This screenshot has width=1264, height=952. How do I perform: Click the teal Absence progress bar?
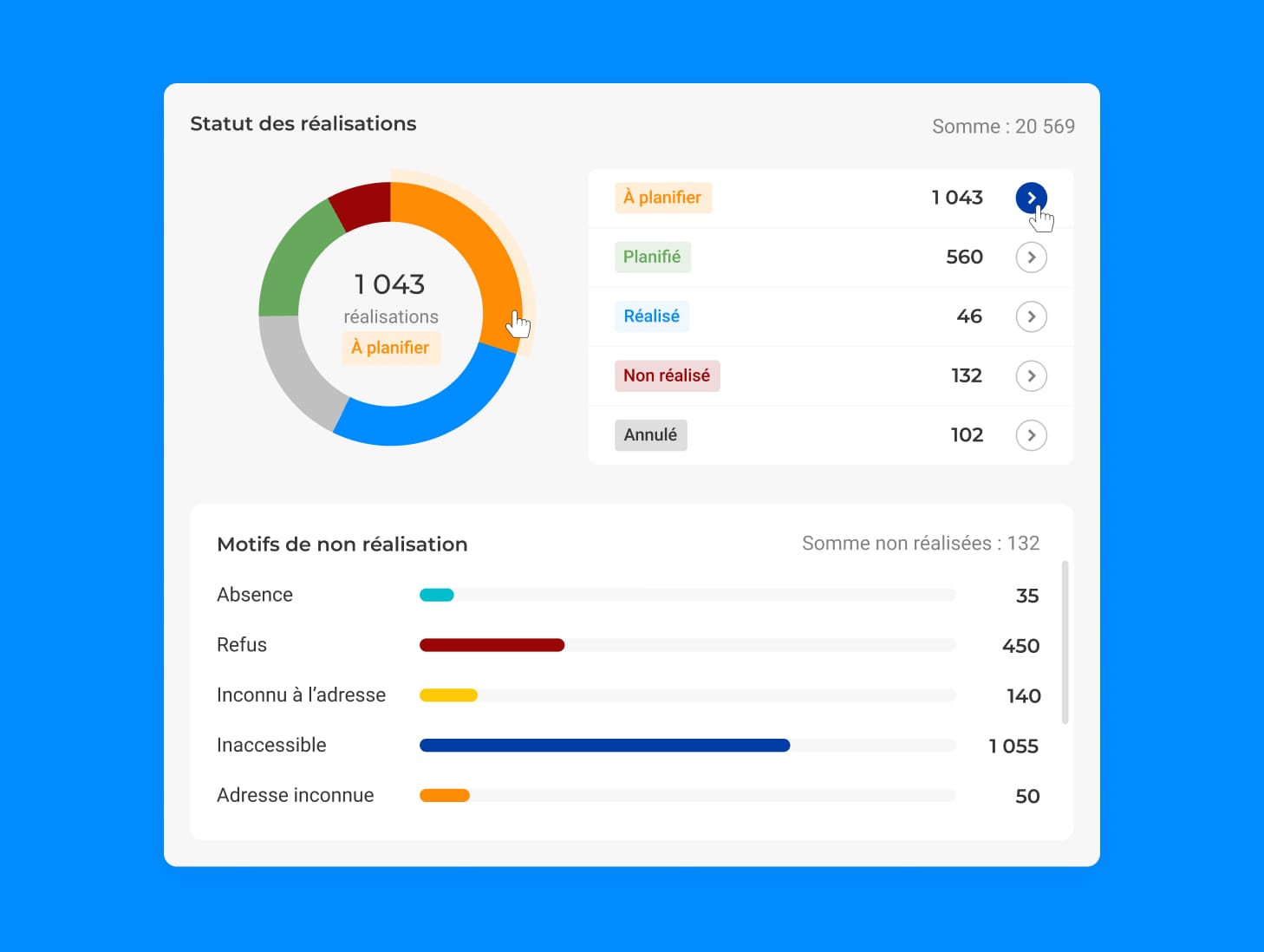pos(437,595)
